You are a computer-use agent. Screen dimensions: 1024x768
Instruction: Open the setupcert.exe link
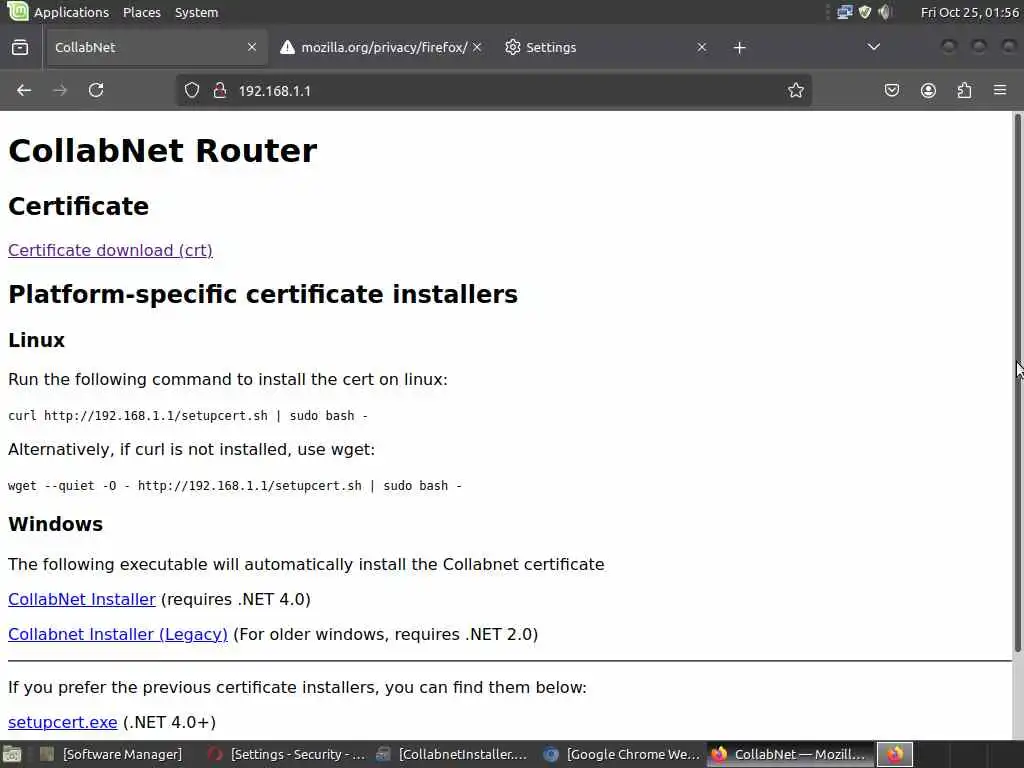[x=63, y=722]
